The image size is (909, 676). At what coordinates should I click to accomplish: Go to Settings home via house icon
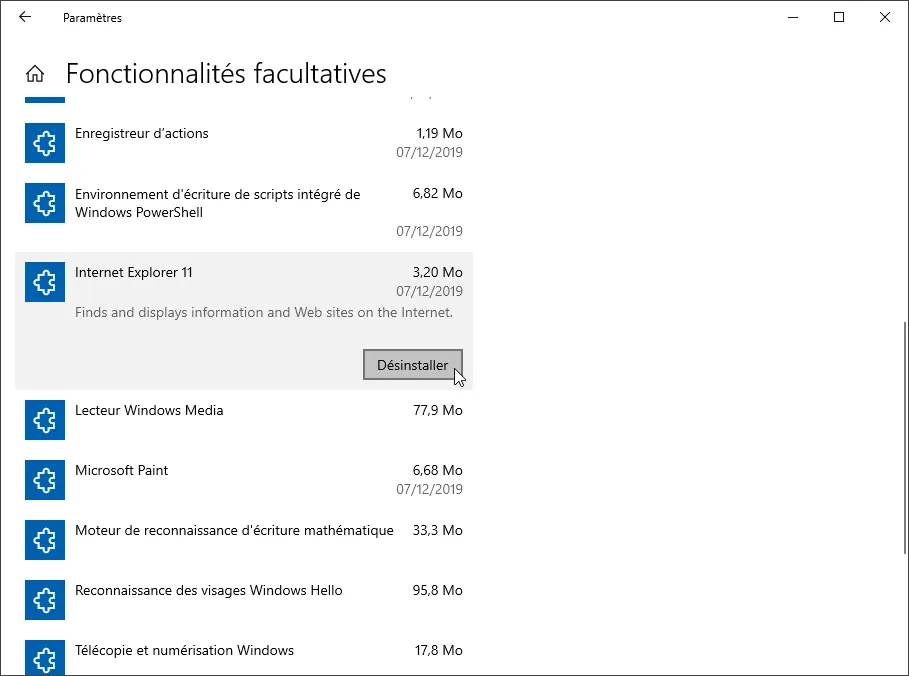point(35,74)
